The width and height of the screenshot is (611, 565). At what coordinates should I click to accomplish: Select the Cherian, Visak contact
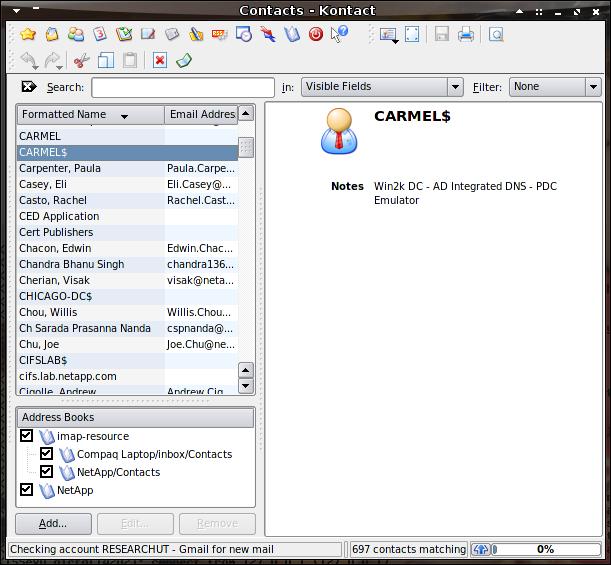127,280
